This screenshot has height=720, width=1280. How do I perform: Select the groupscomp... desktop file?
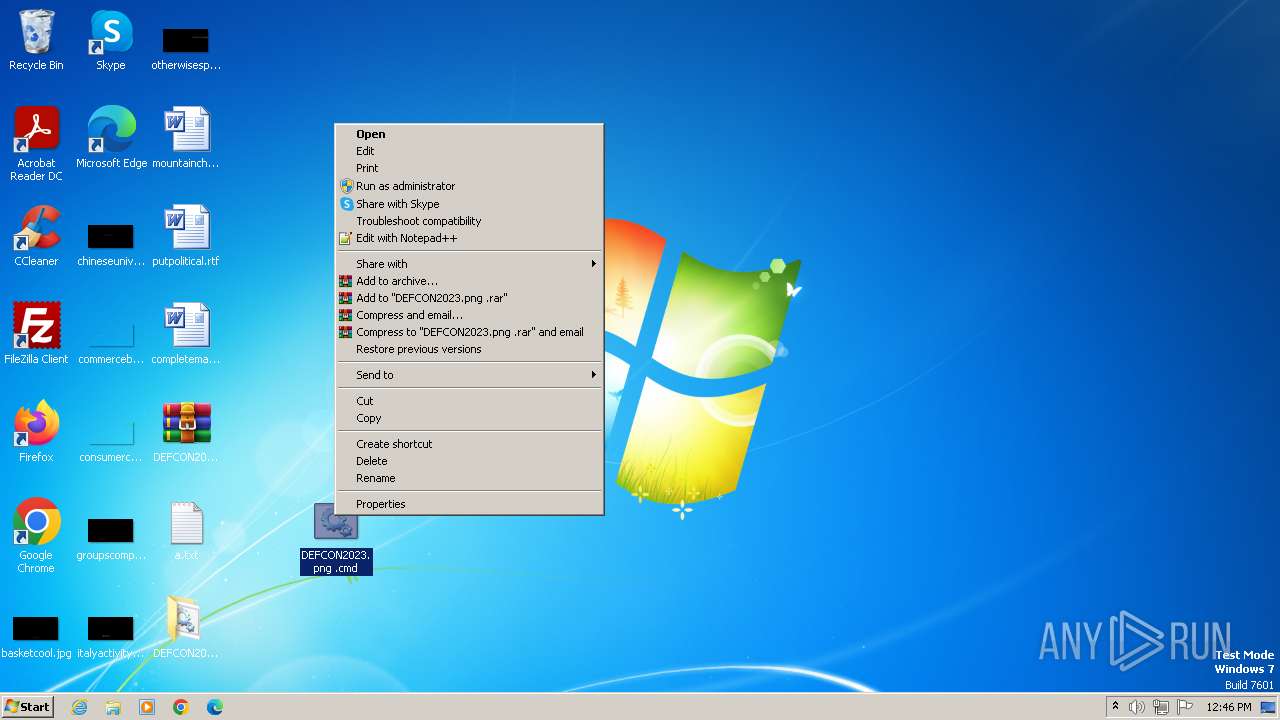111,537
